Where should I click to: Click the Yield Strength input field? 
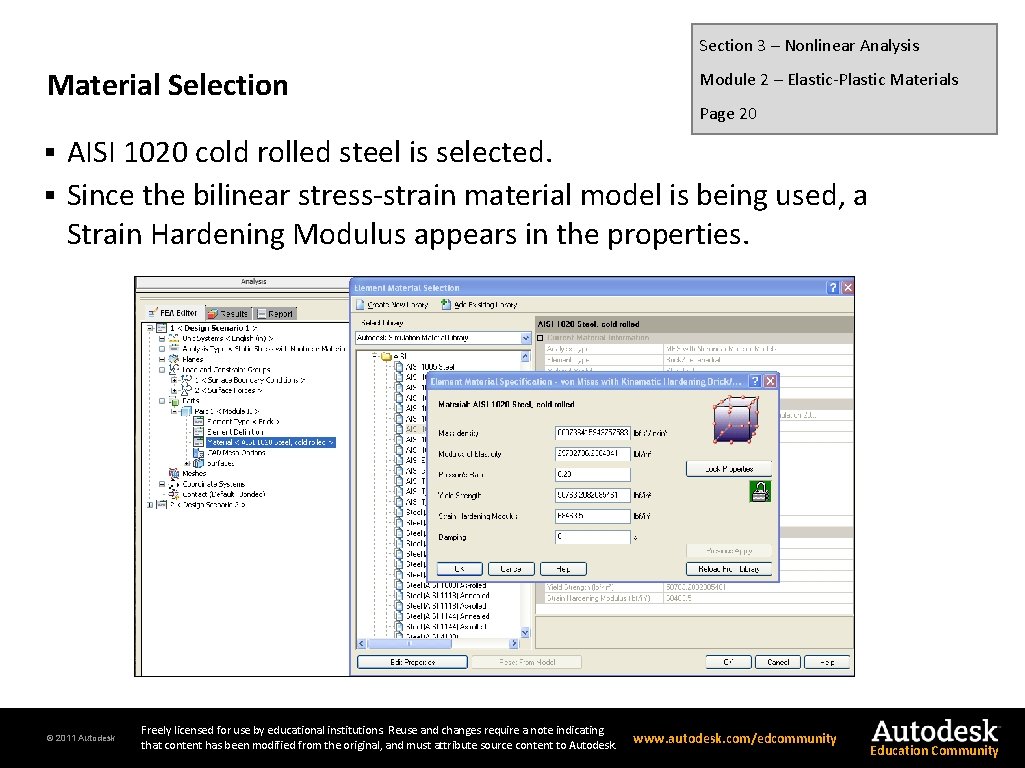pos(592,495)
